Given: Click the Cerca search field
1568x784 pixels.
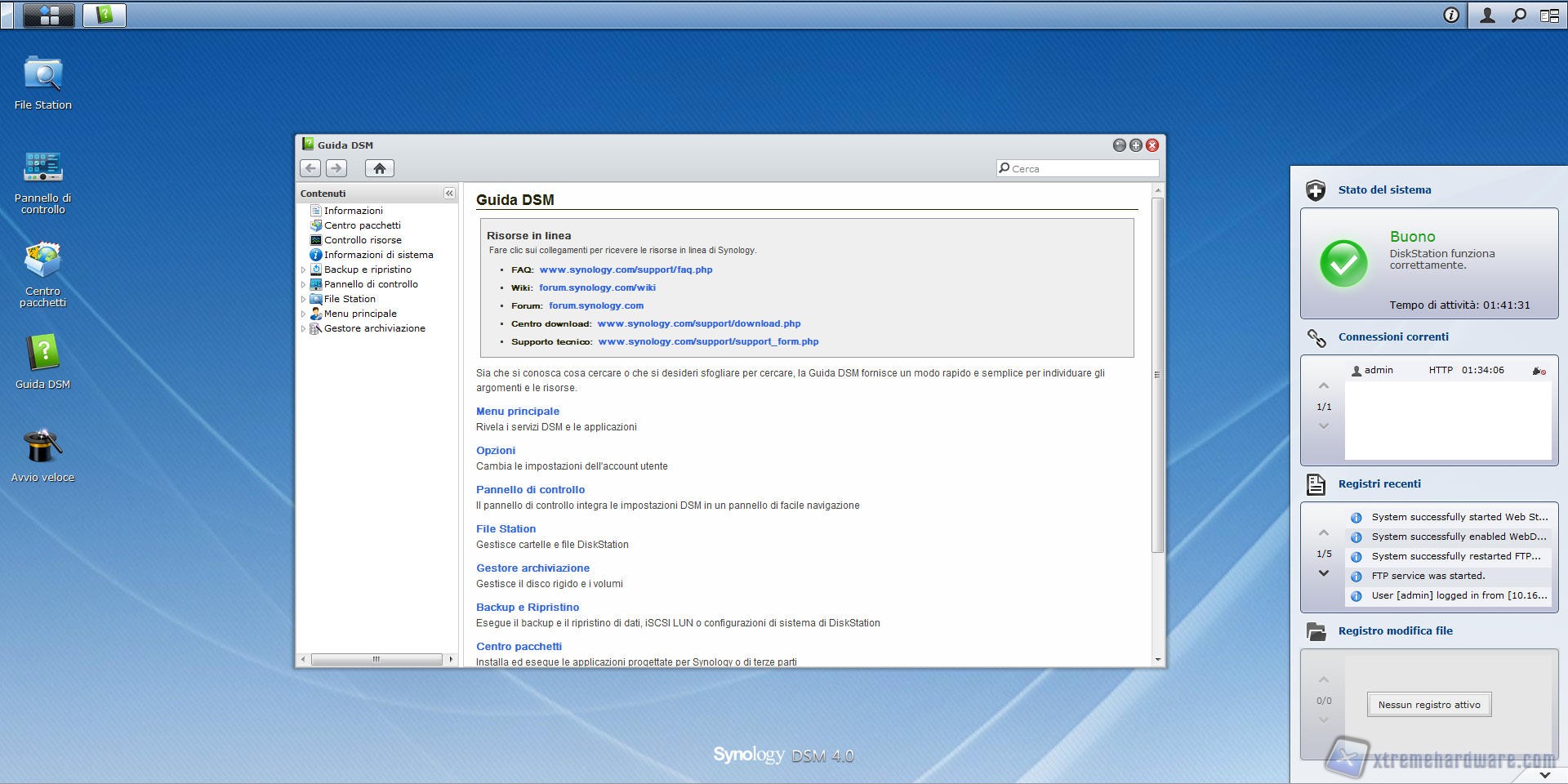Looking at the screenshot, I should pyautogui.click(x=1082, y=168).
